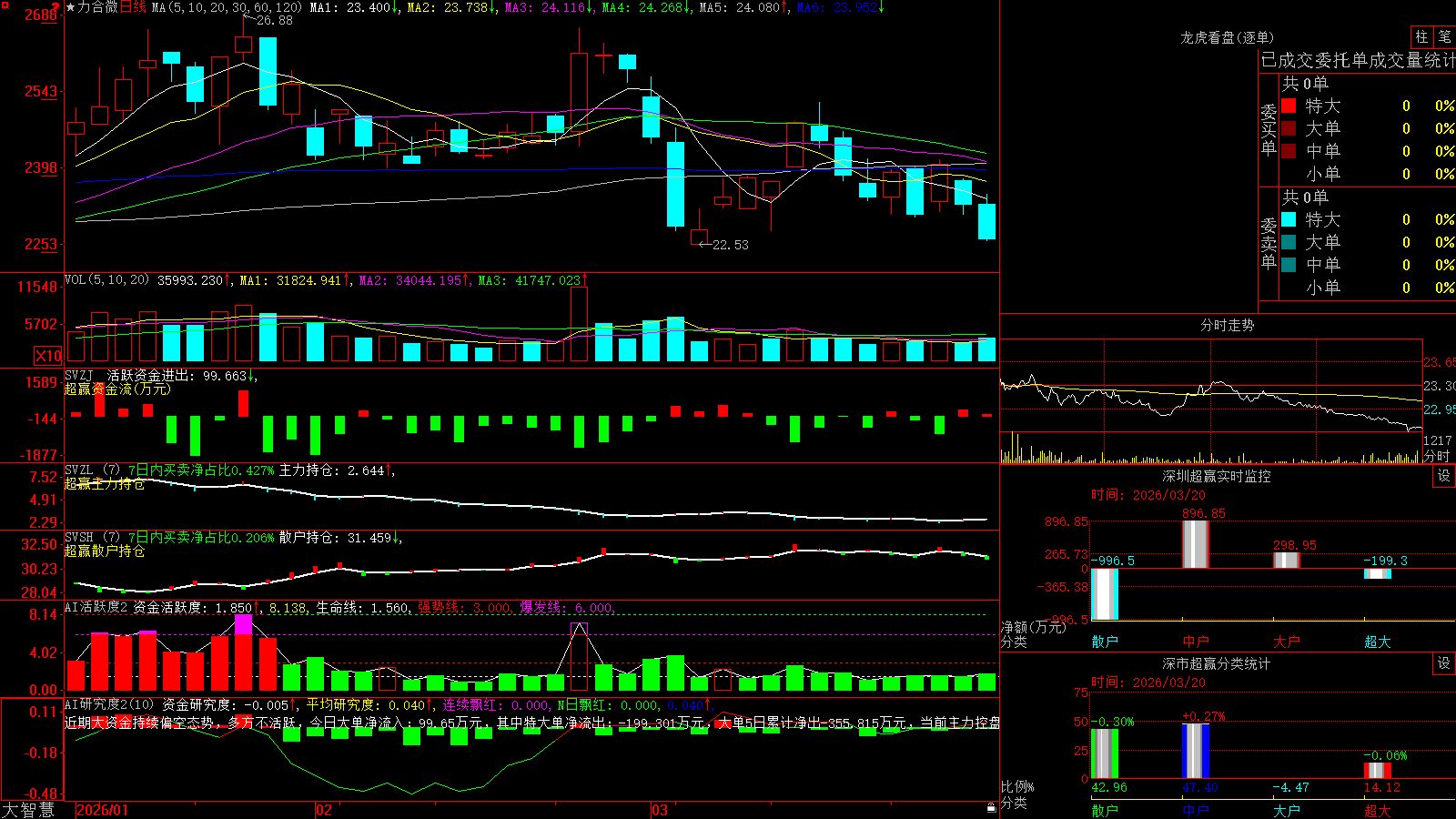1456x819 pixels.
Task: Click the 超赢散户持仓 label
Action: coord(105,551)
